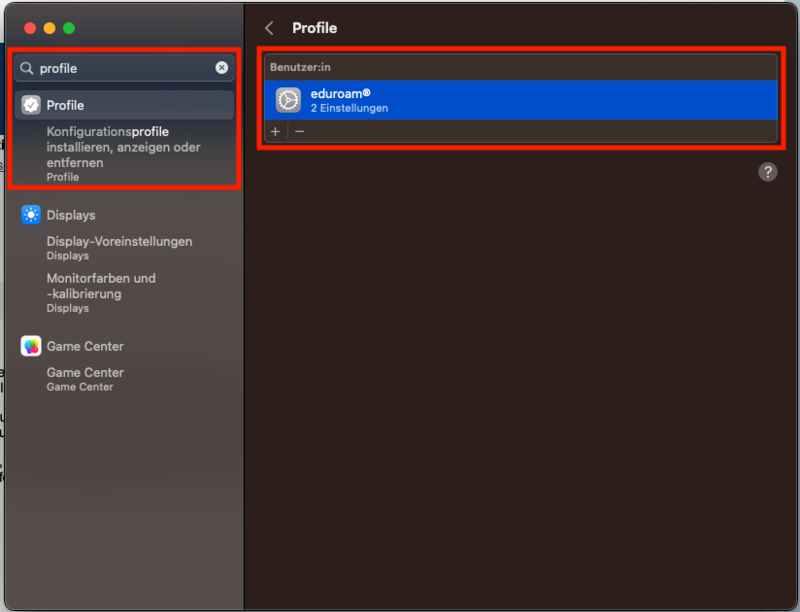The image size is (800, 612).
Task: Open 'Monitorfarben und -kalibrierung' result
Action: pyautogui.click(x=101, y=293)
